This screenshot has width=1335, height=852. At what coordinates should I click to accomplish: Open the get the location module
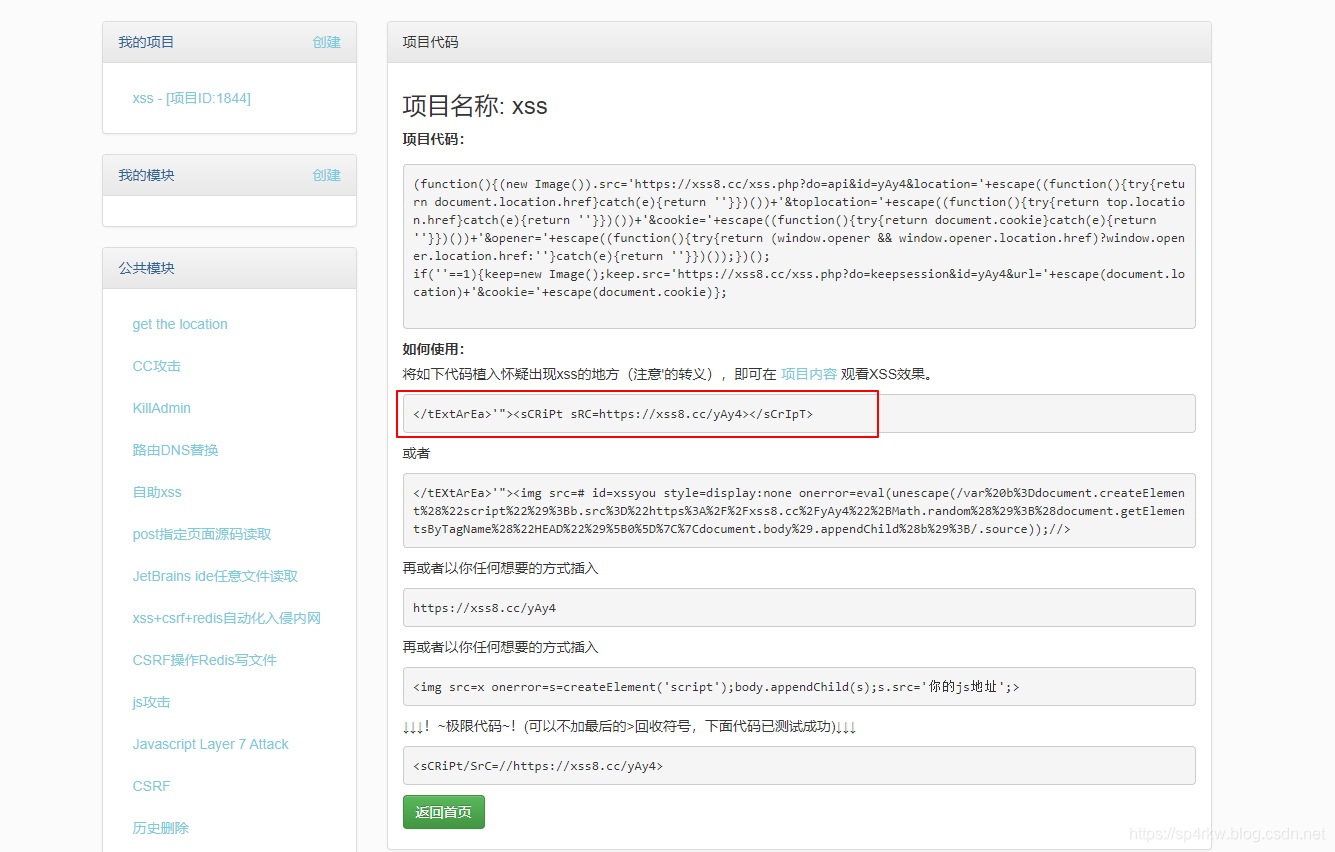(180, 324)
